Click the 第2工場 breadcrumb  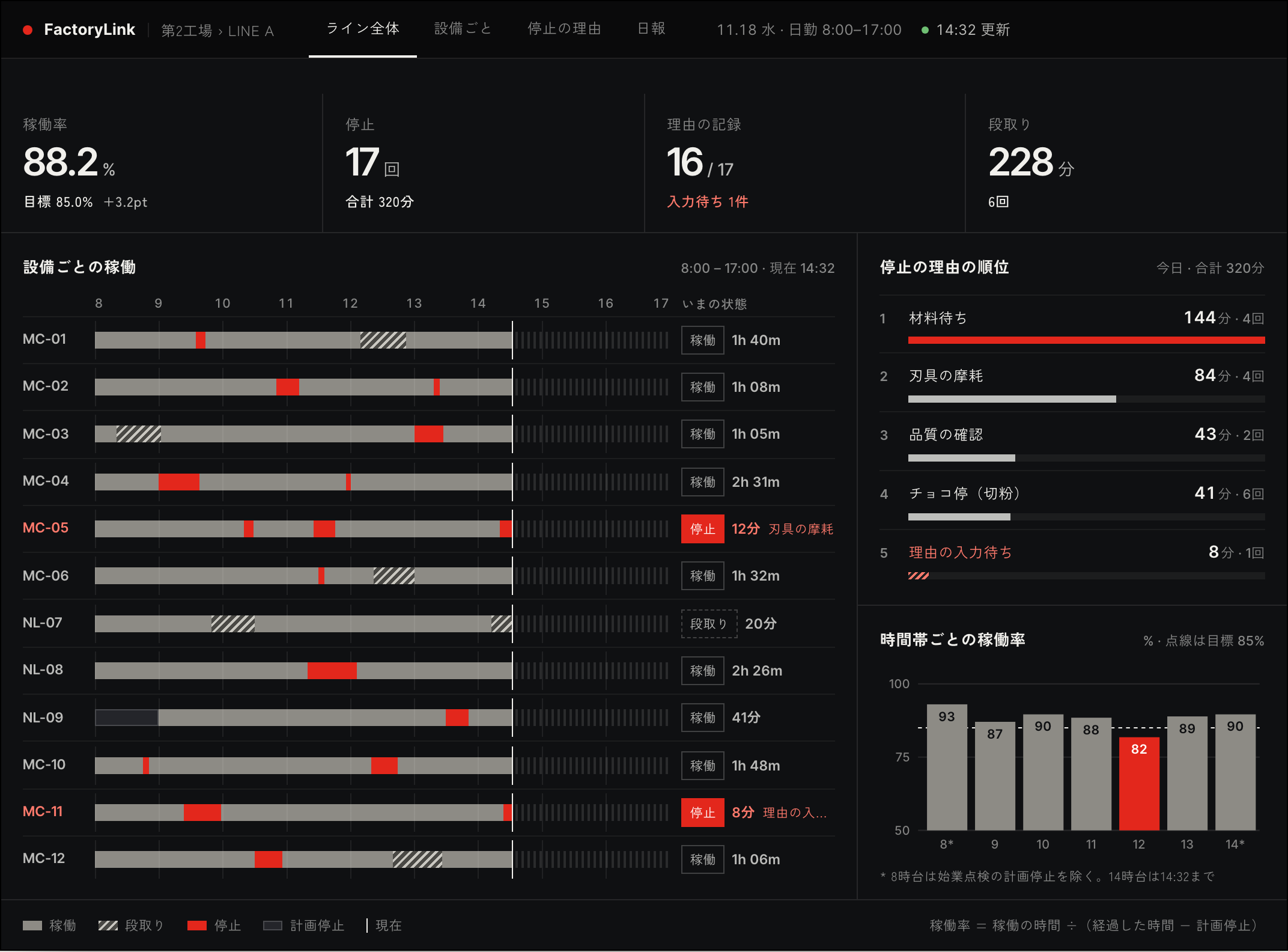click(186, 31)
